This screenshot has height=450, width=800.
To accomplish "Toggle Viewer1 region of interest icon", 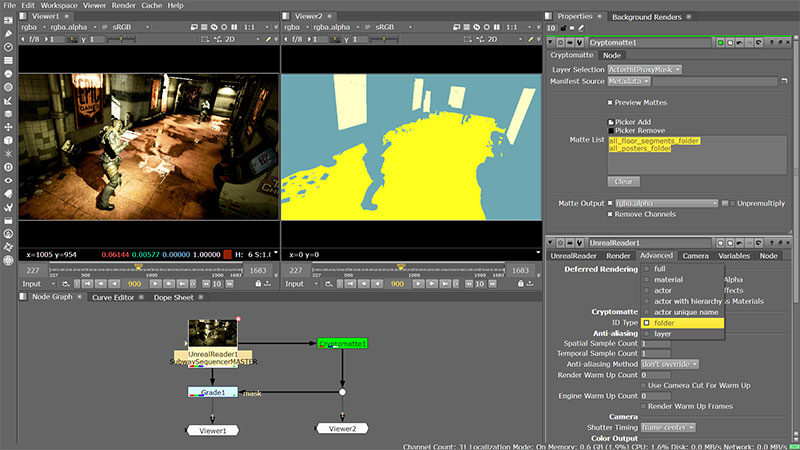I will (205, 39).
